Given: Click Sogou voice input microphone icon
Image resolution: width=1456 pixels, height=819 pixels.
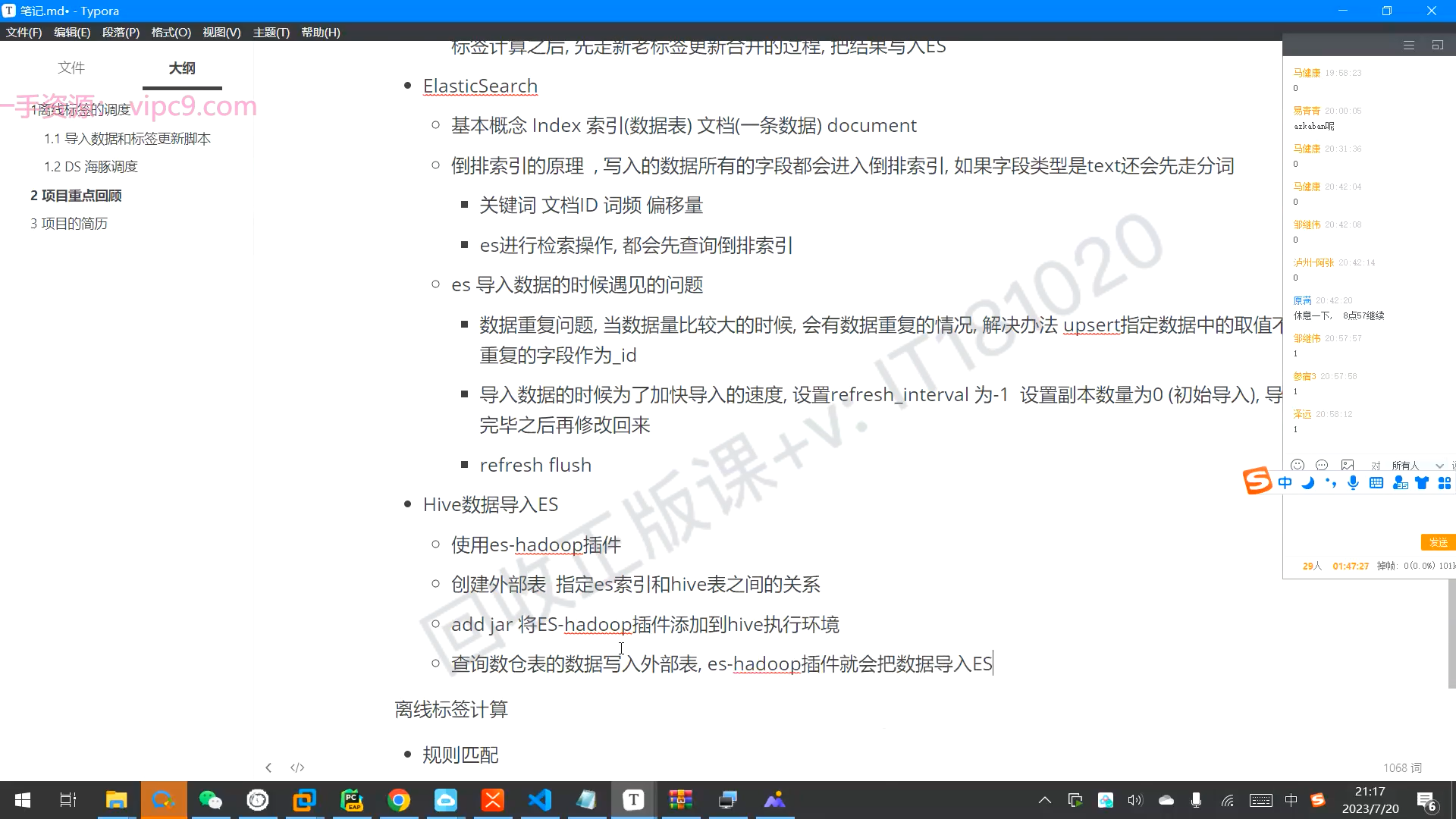Looking at the screenshot, I should click(1353, 483).
